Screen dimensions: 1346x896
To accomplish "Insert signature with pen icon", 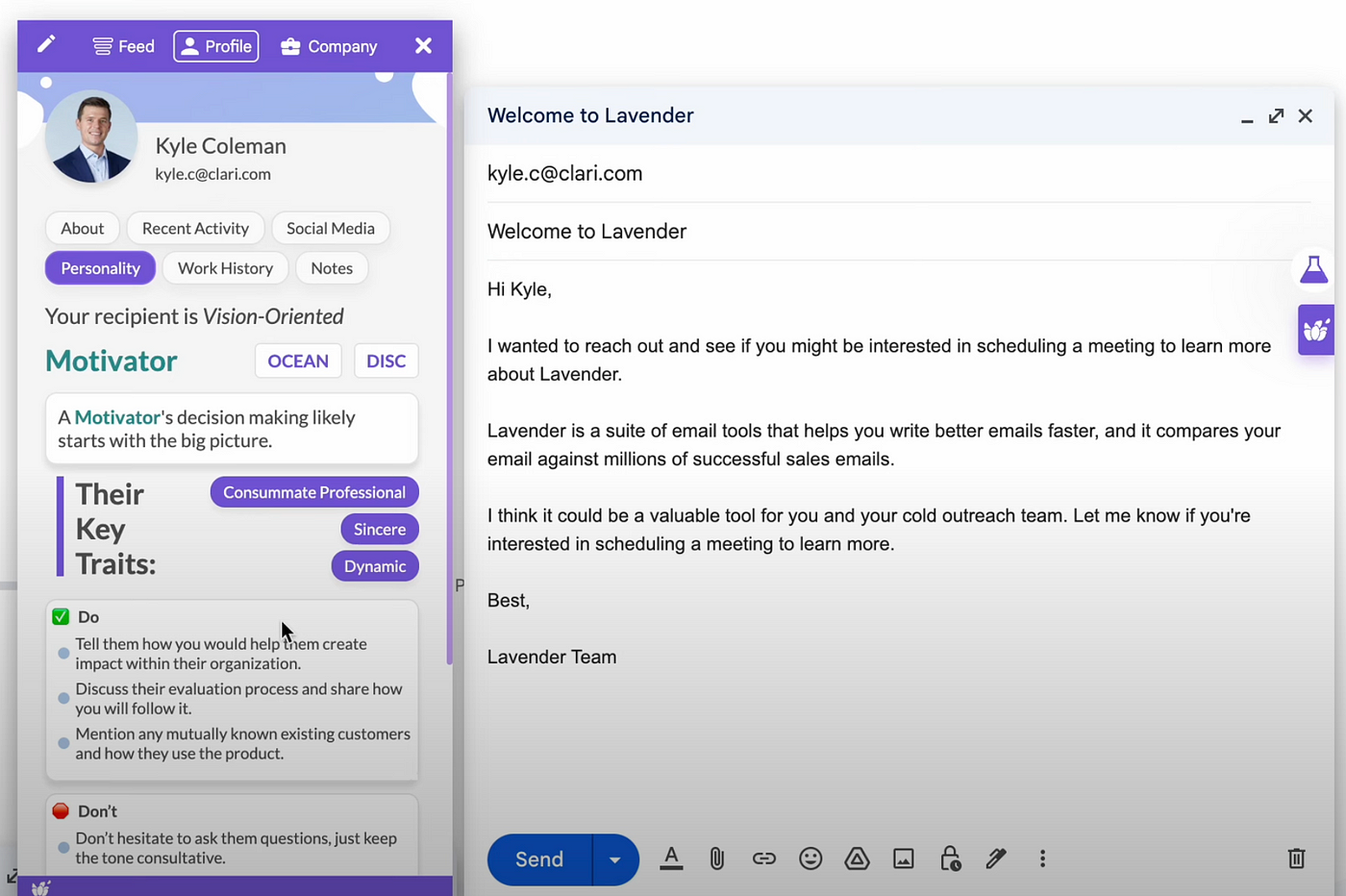I will point(996,859).
